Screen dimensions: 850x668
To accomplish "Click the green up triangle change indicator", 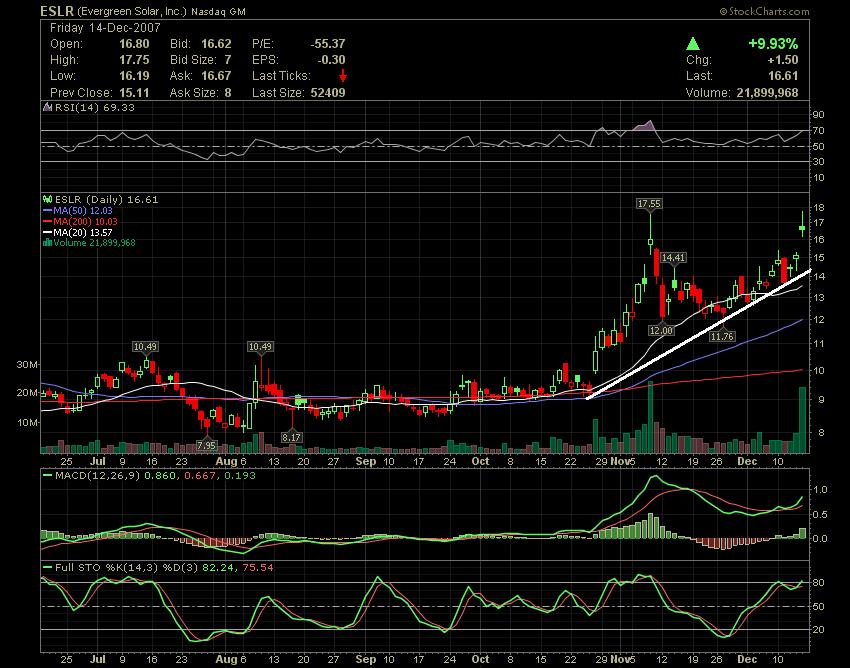I will coord(693,44).
